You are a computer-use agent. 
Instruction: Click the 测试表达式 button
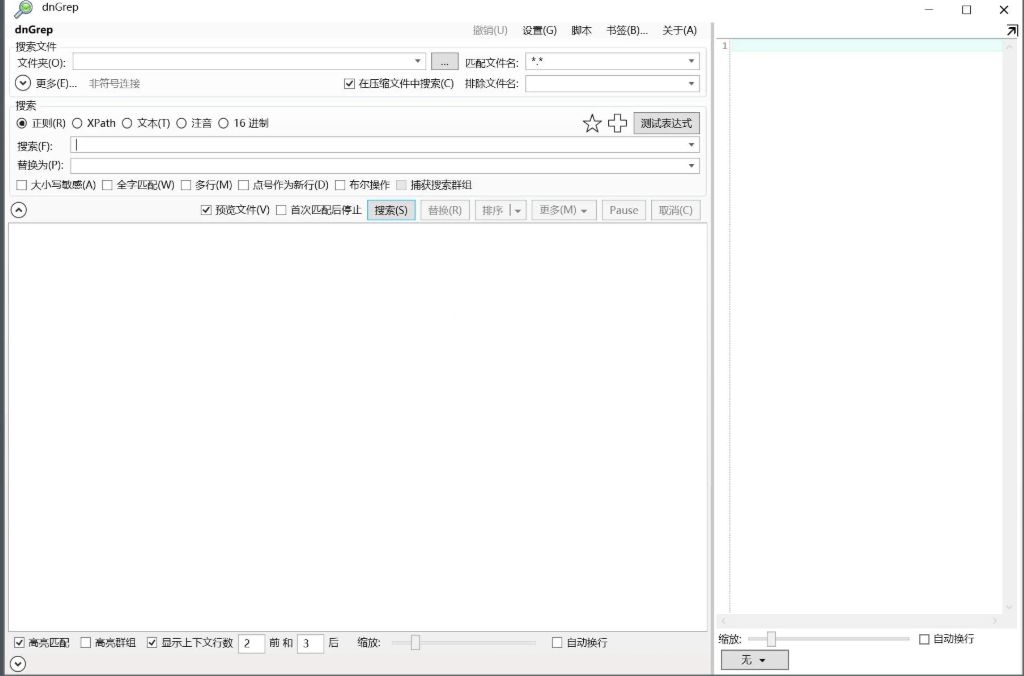pyautogui.click(x=667, y=123)
